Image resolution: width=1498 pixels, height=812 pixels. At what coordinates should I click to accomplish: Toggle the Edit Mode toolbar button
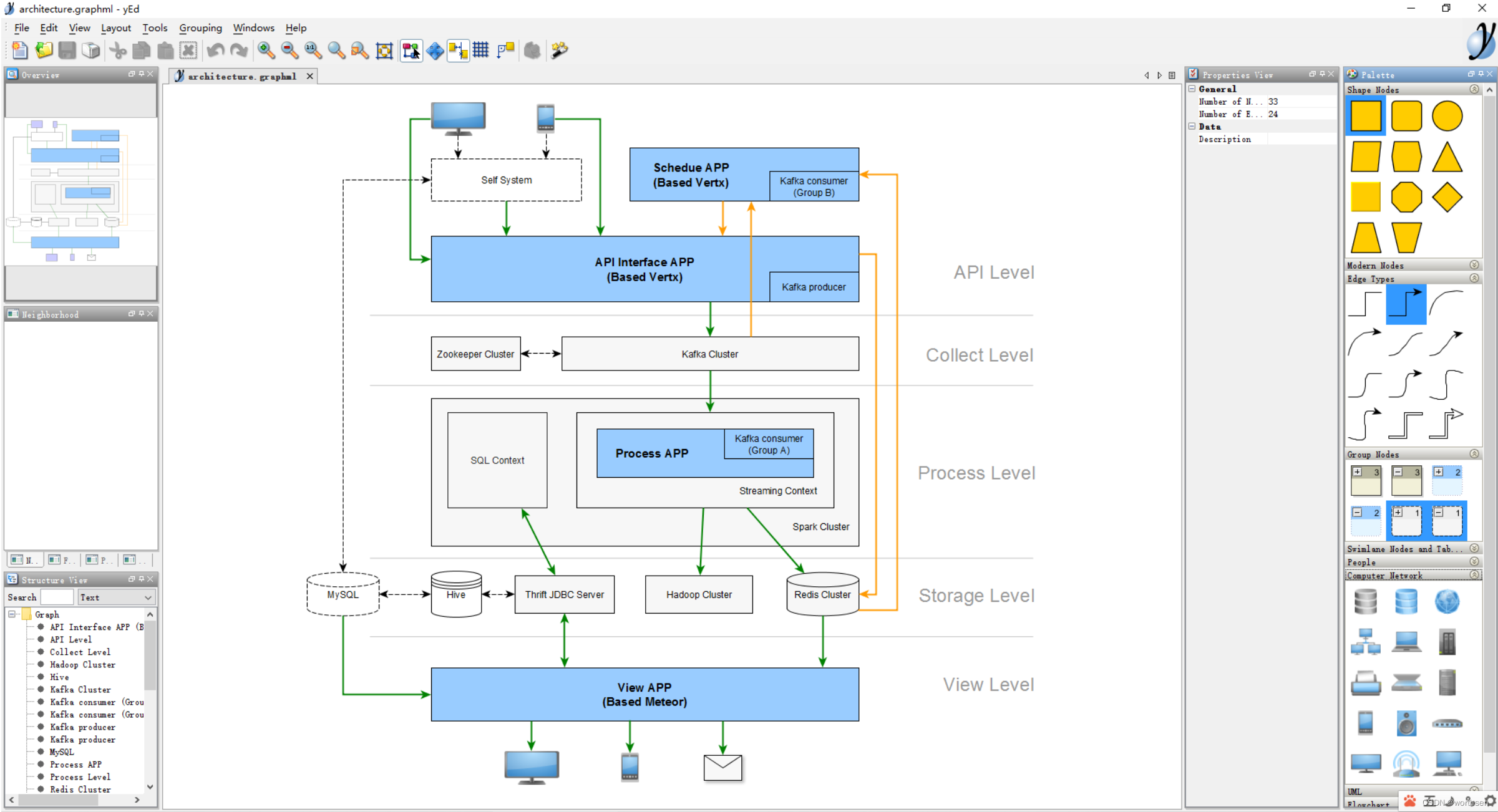click(x=411, y=50)
